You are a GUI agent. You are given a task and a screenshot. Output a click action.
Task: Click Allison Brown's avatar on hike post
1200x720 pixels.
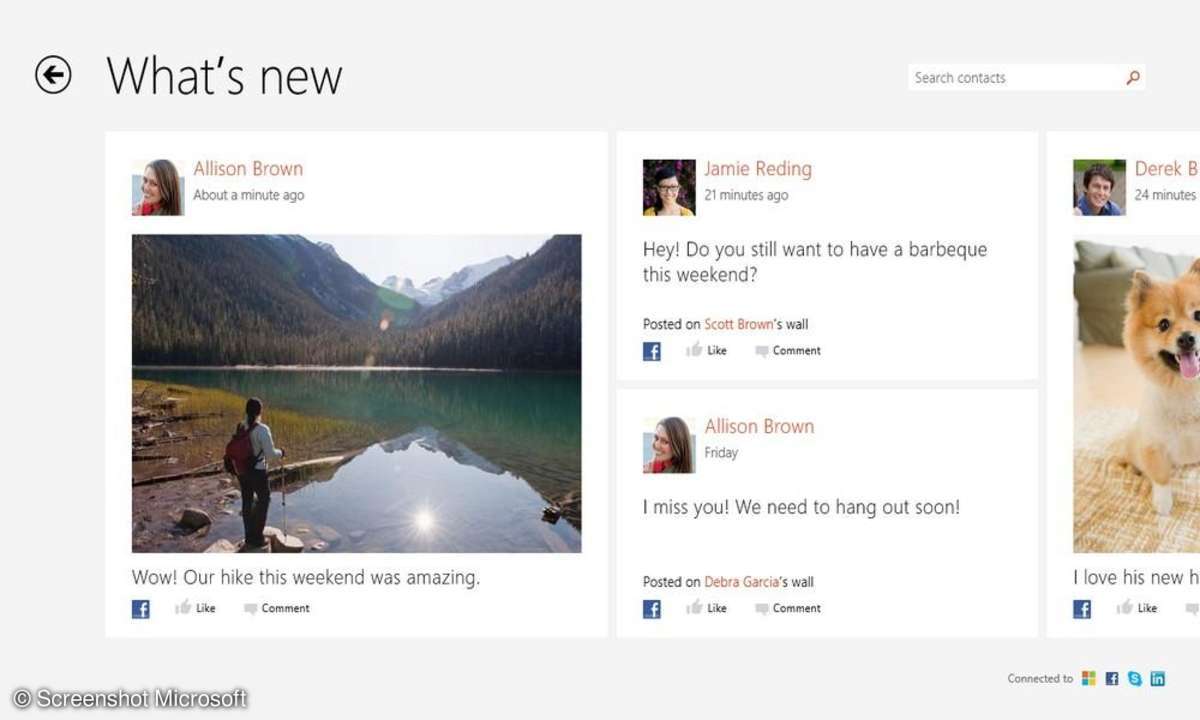pos(158,187)
